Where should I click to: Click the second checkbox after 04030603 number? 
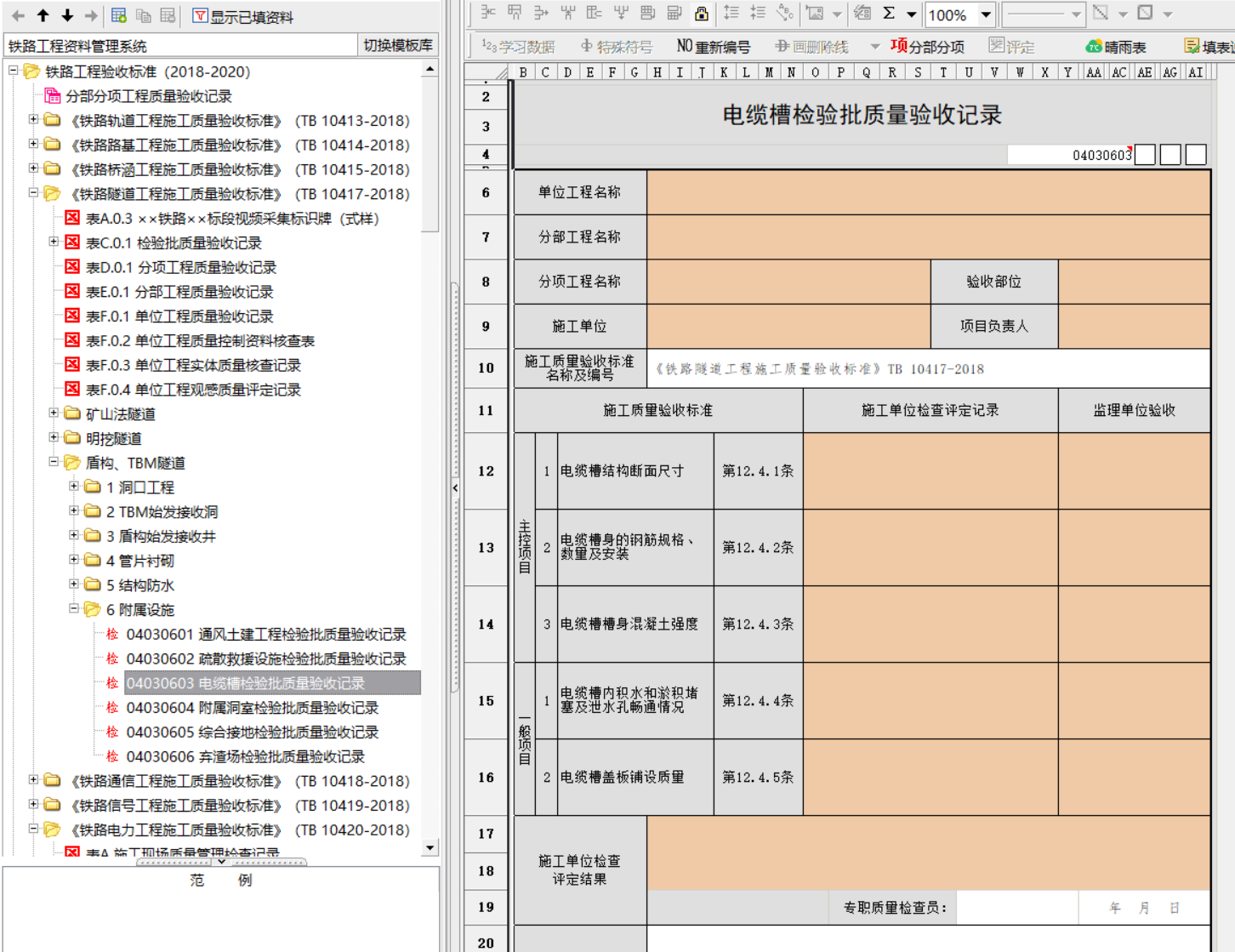click(x=1170, y=155)
